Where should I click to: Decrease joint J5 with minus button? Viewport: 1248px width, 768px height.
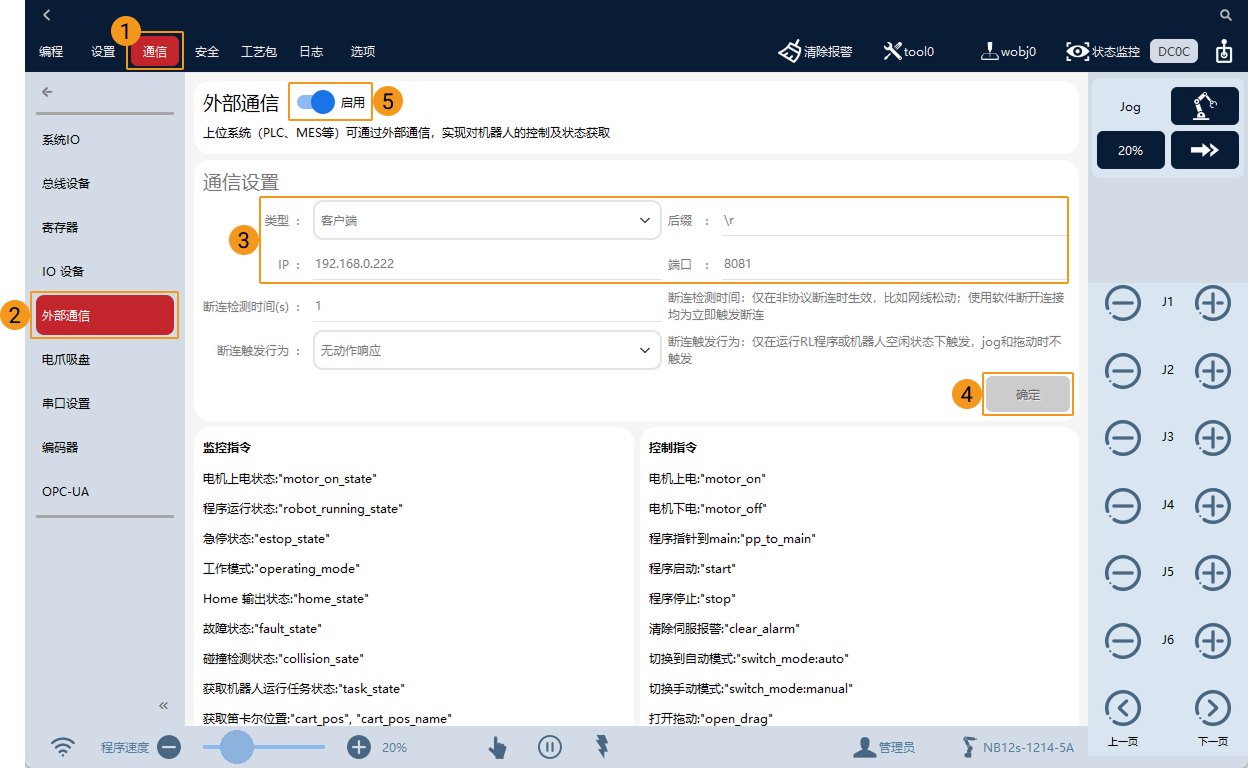[x=1123, y=572]
